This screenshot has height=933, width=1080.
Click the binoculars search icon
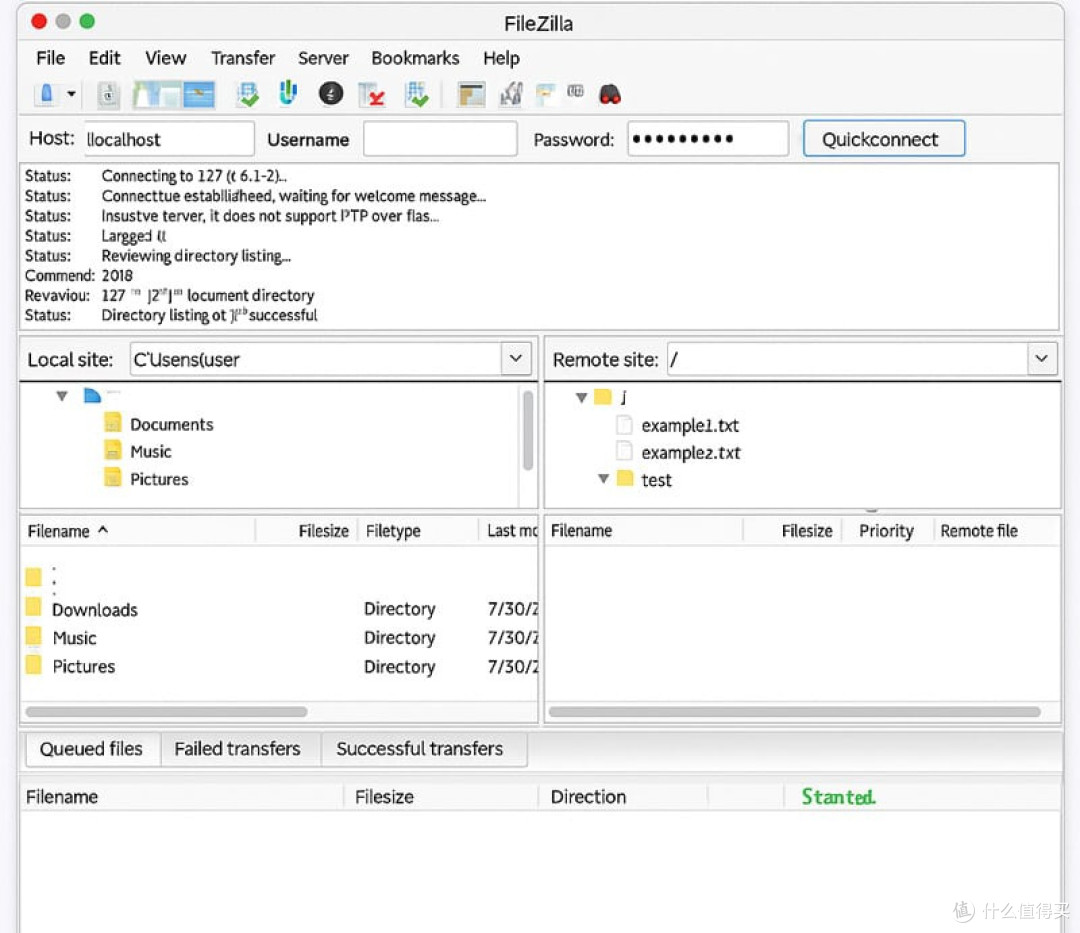coord(610,94)
